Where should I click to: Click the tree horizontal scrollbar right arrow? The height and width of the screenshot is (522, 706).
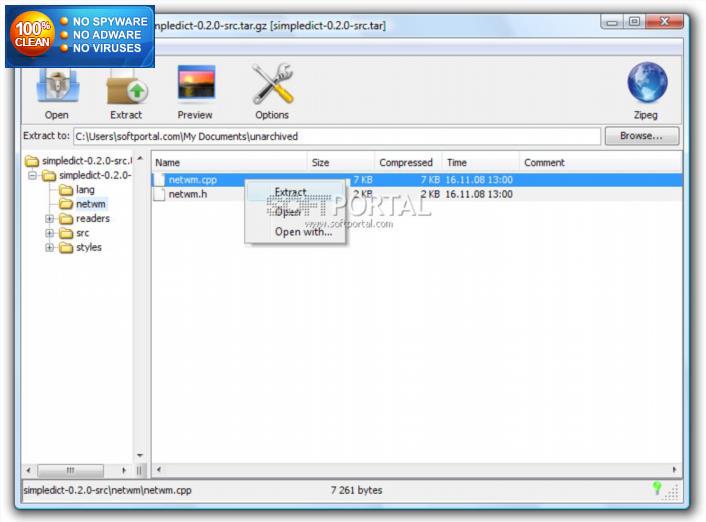pyautogui.click(x=124, y=470)
